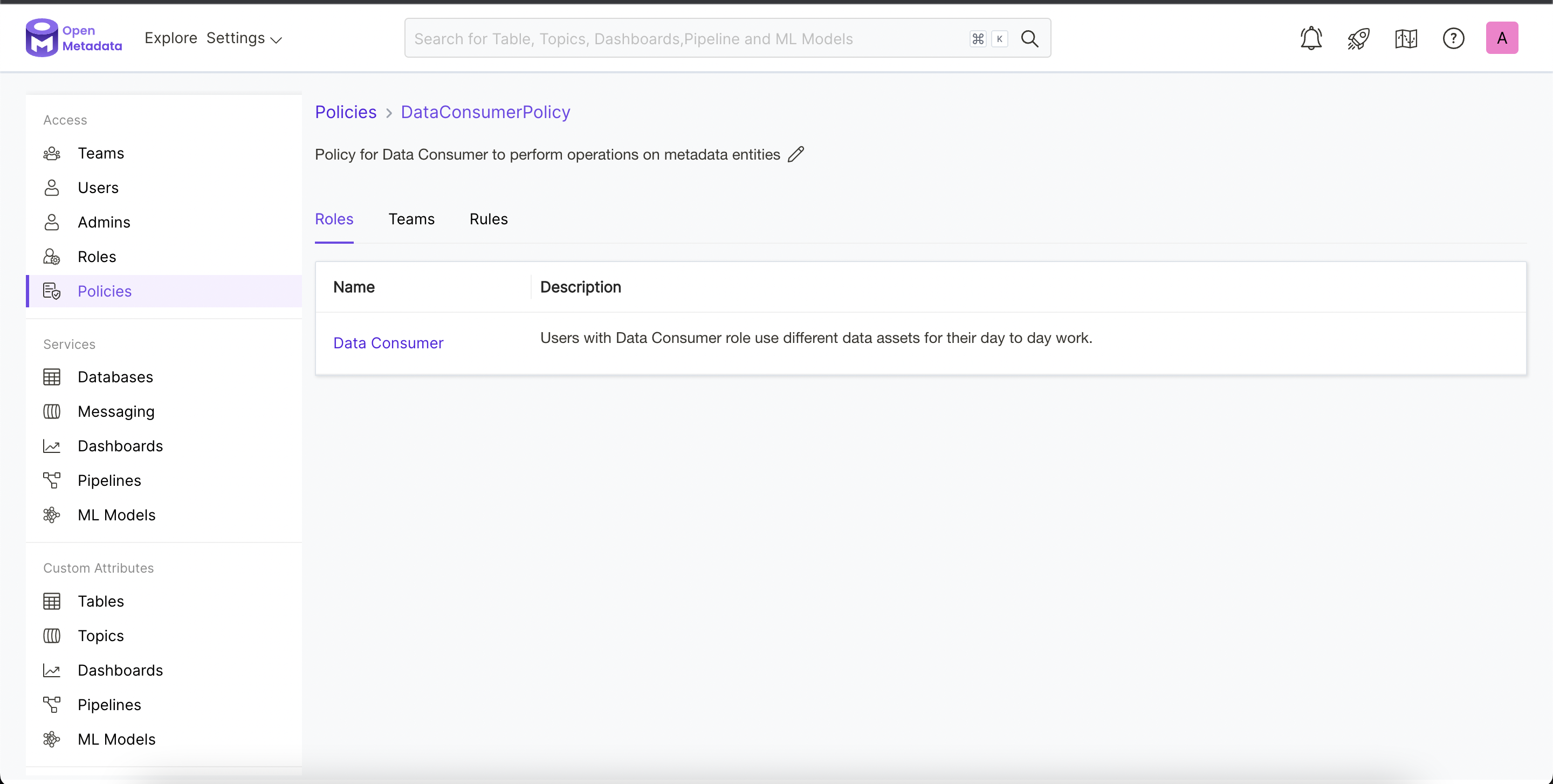
Task: Open the Explore menu item
Action: 170,38
